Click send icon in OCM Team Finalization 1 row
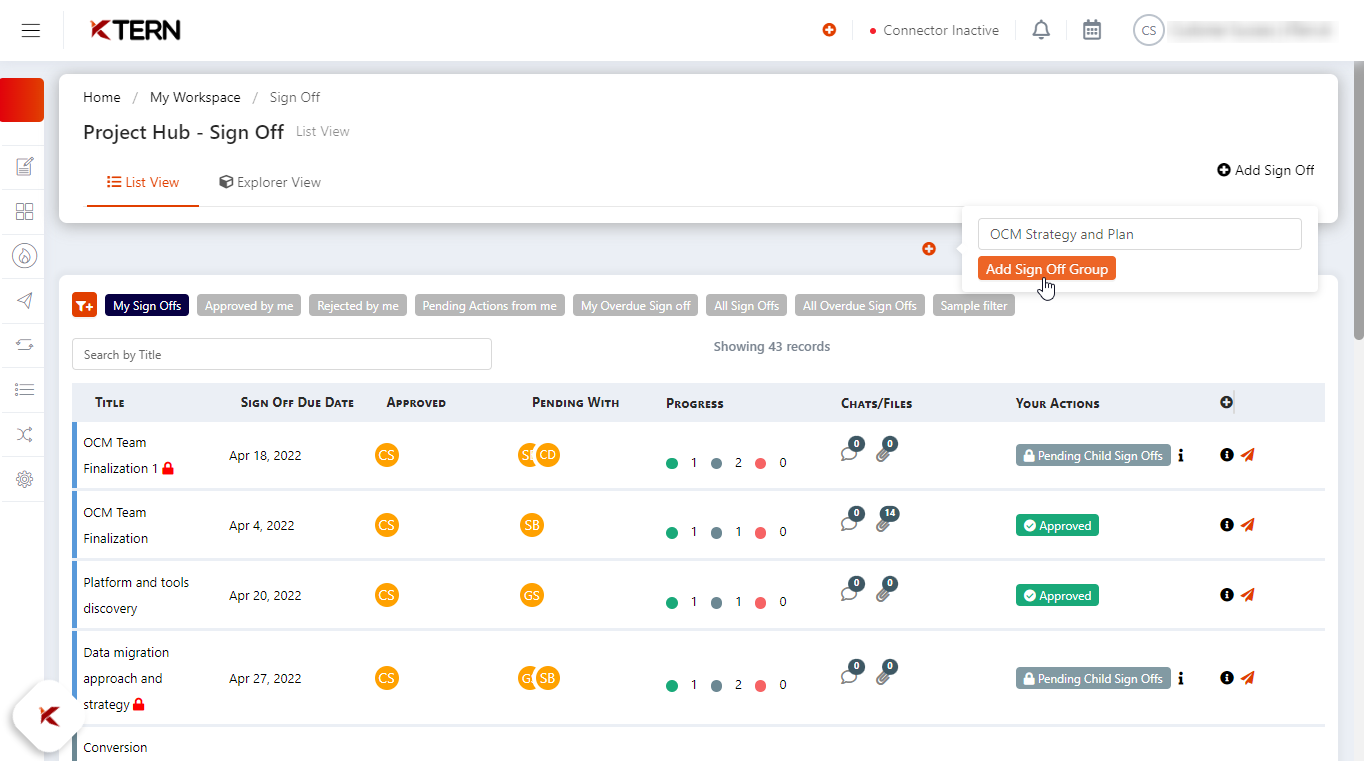 (1247, 455)
